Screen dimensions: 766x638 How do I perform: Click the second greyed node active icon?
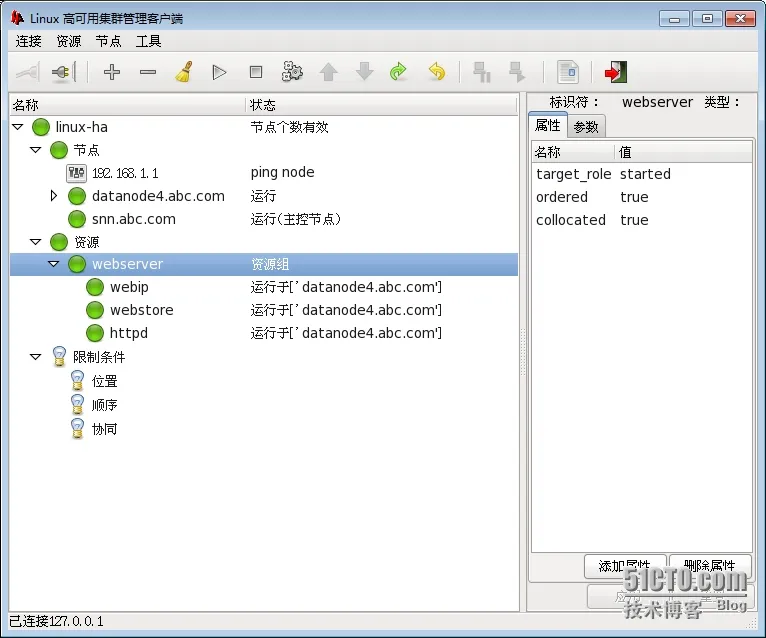[x=517, y=72]
